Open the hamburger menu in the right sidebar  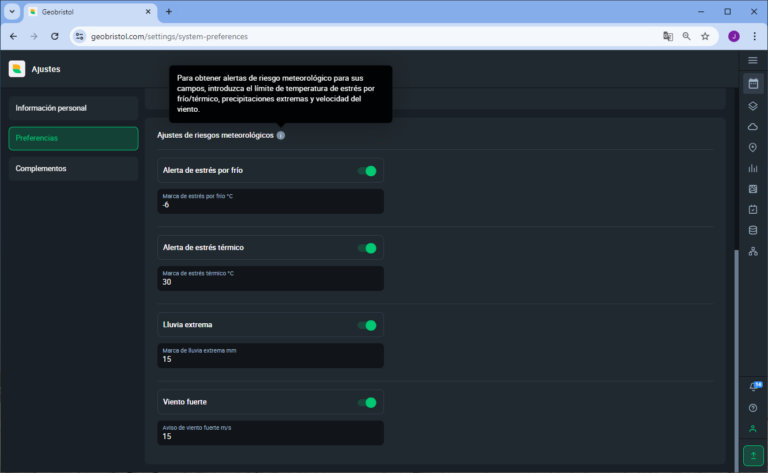(x=753, y=60)
